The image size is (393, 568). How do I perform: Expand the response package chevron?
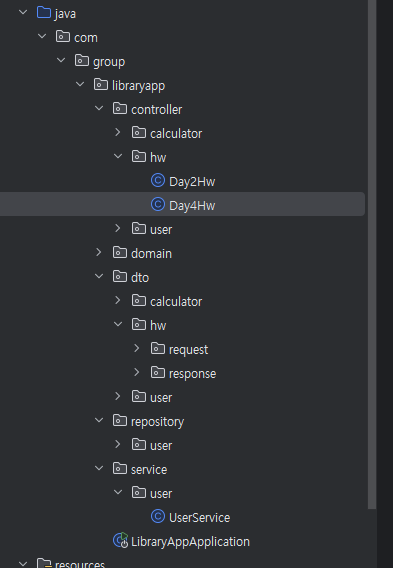tap(137, 372)
